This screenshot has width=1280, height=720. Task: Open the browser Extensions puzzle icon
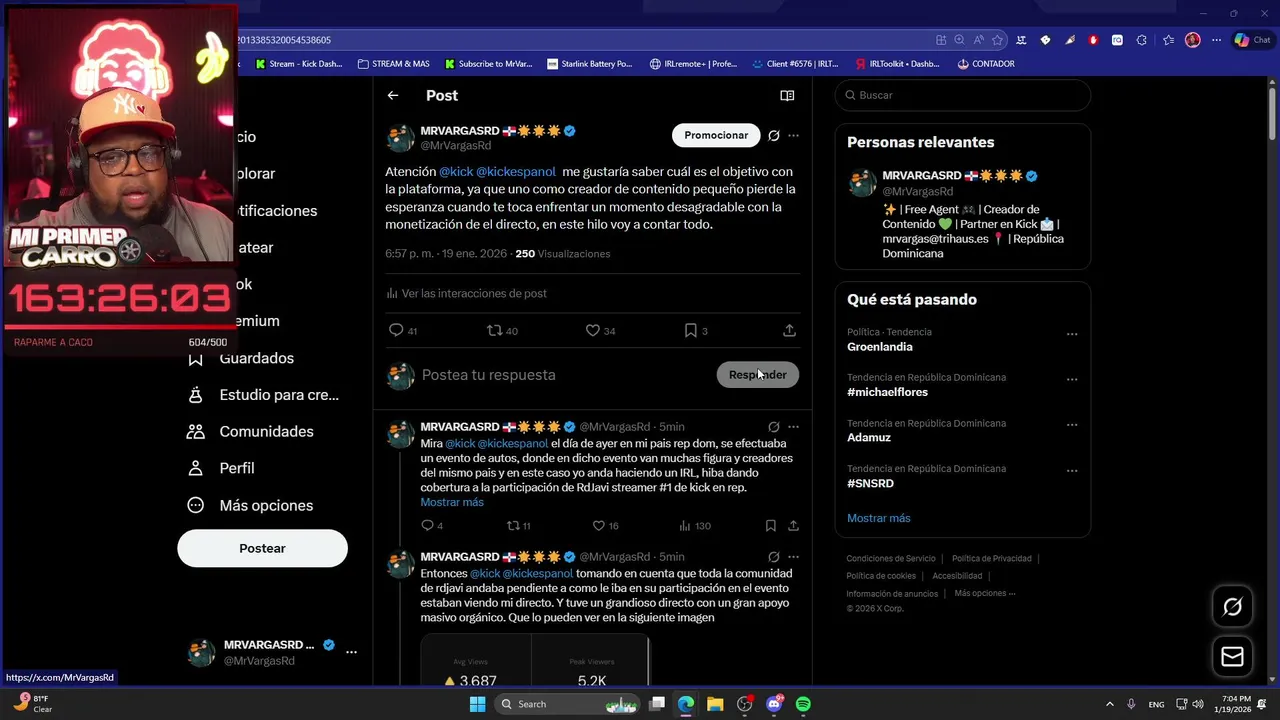click(1141, 40)
